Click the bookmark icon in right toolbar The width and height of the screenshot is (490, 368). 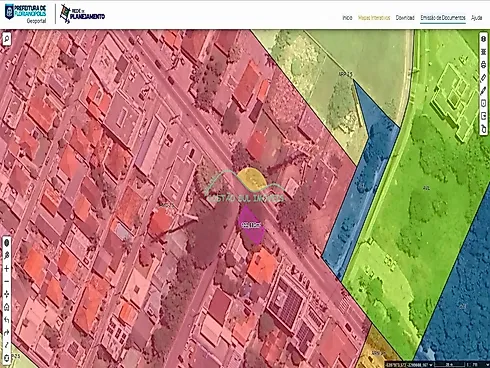[484, 103]
